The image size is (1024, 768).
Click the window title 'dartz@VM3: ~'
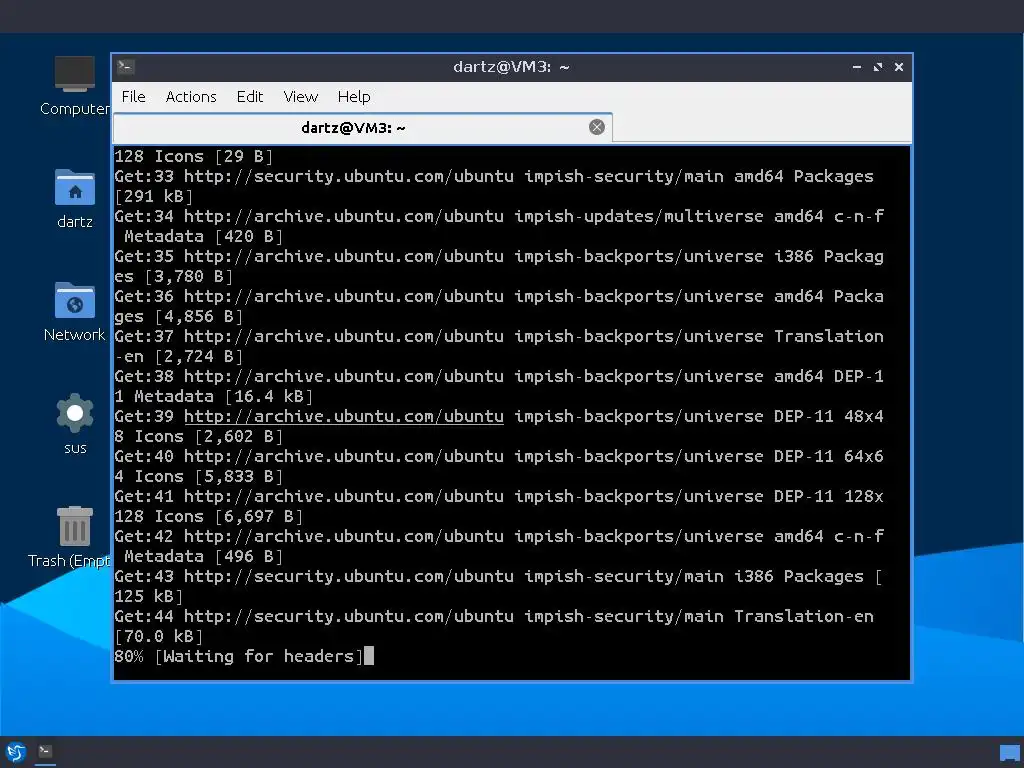[511, 67]
